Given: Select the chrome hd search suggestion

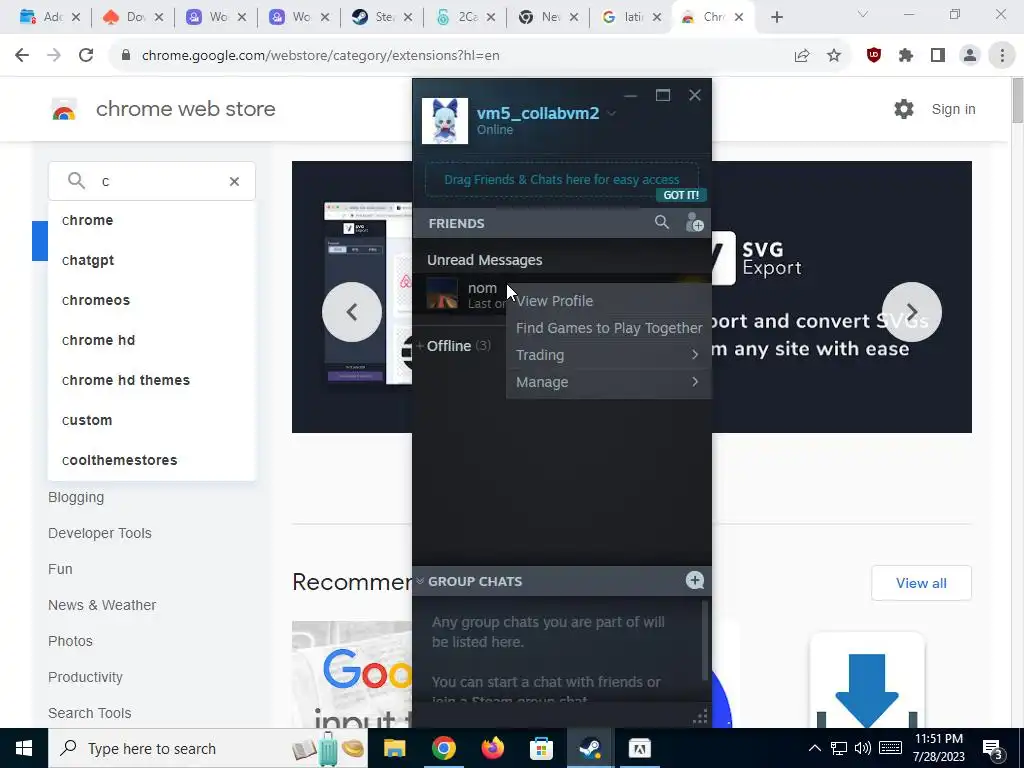Looking at the screenshot, I should pyautogui.click(x=152, y=340).
